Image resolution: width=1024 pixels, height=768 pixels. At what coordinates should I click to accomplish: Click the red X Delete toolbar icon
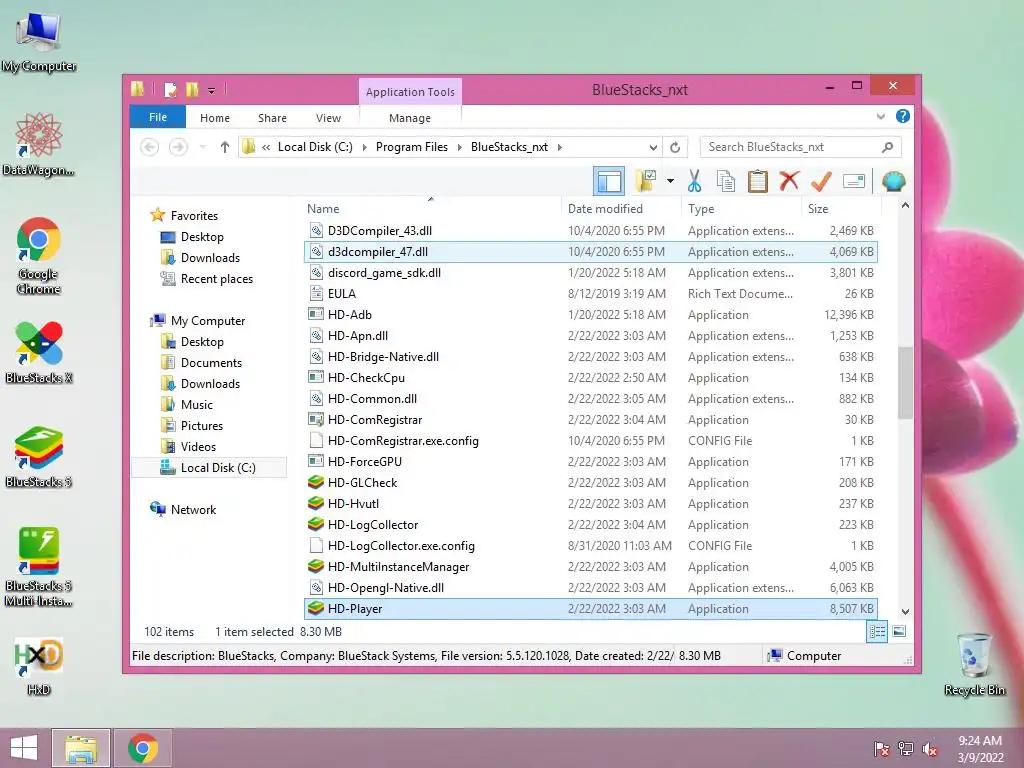[x=789, y=180]
